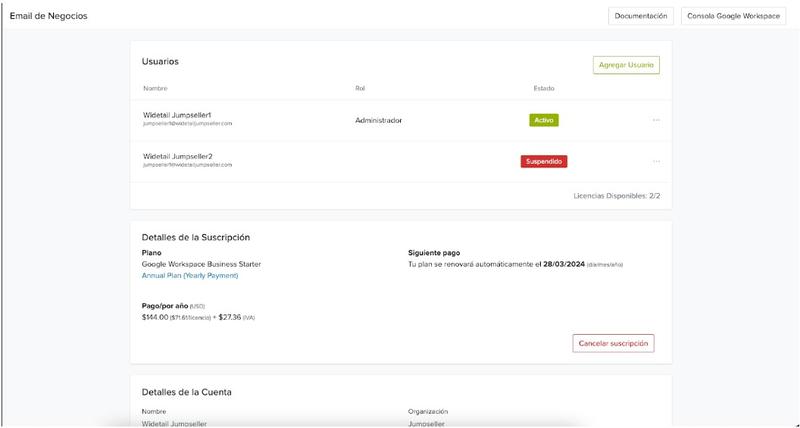800x428 pixels.
Task: Click the Email de Negocios title
Action: (x=48, y=16)
